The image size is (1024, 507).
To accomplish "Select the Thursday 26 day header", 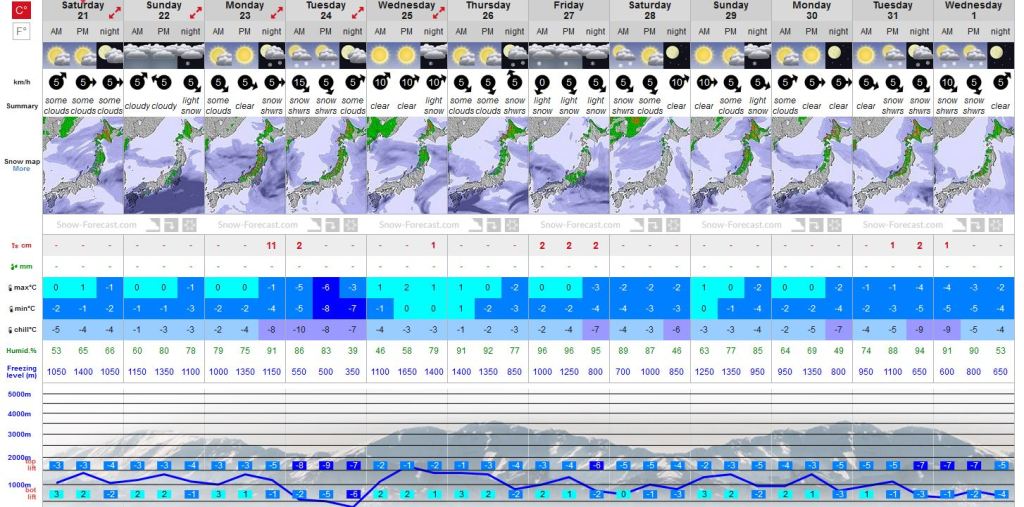I will coord(487,10).
